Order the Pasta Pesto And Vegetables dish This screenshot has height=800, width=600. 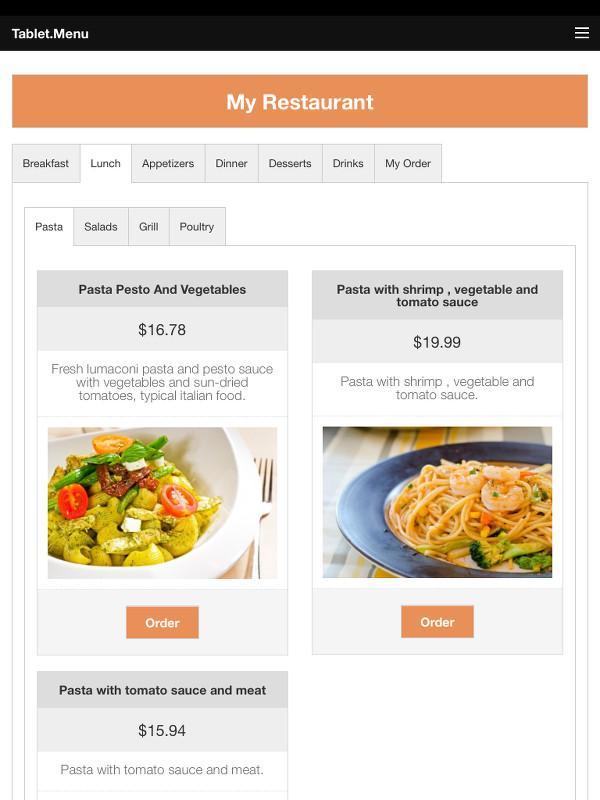[x=162, y=622]
